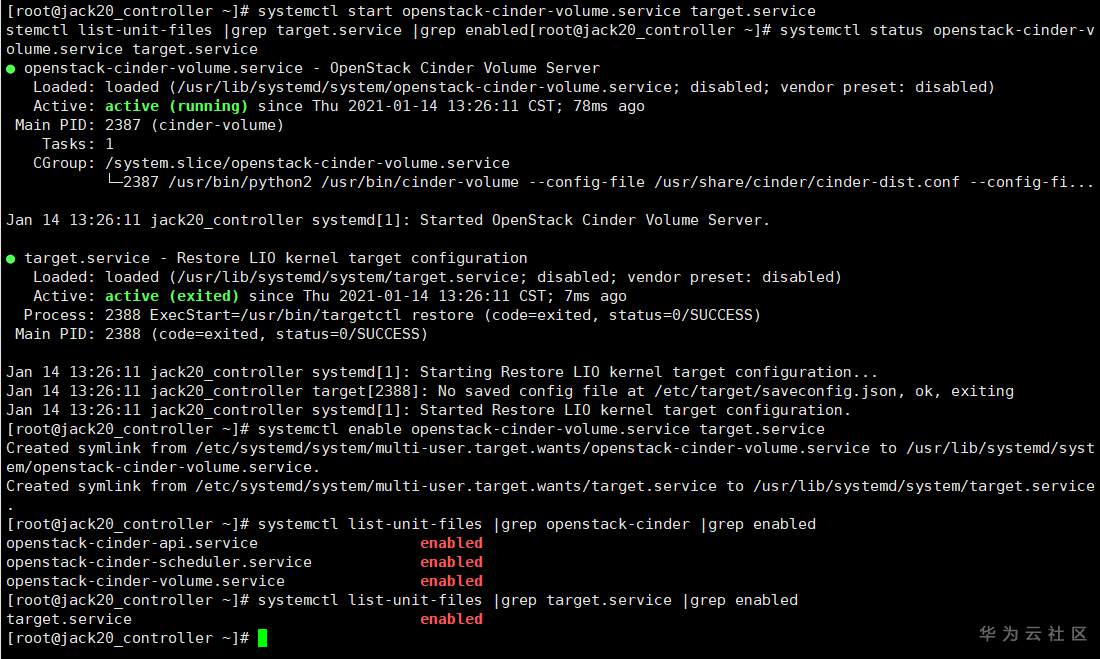Click red "enabled" beside openstack-cinder-api.service
Viewport: 1100px width, 659px height.
(x=451, y=543)
